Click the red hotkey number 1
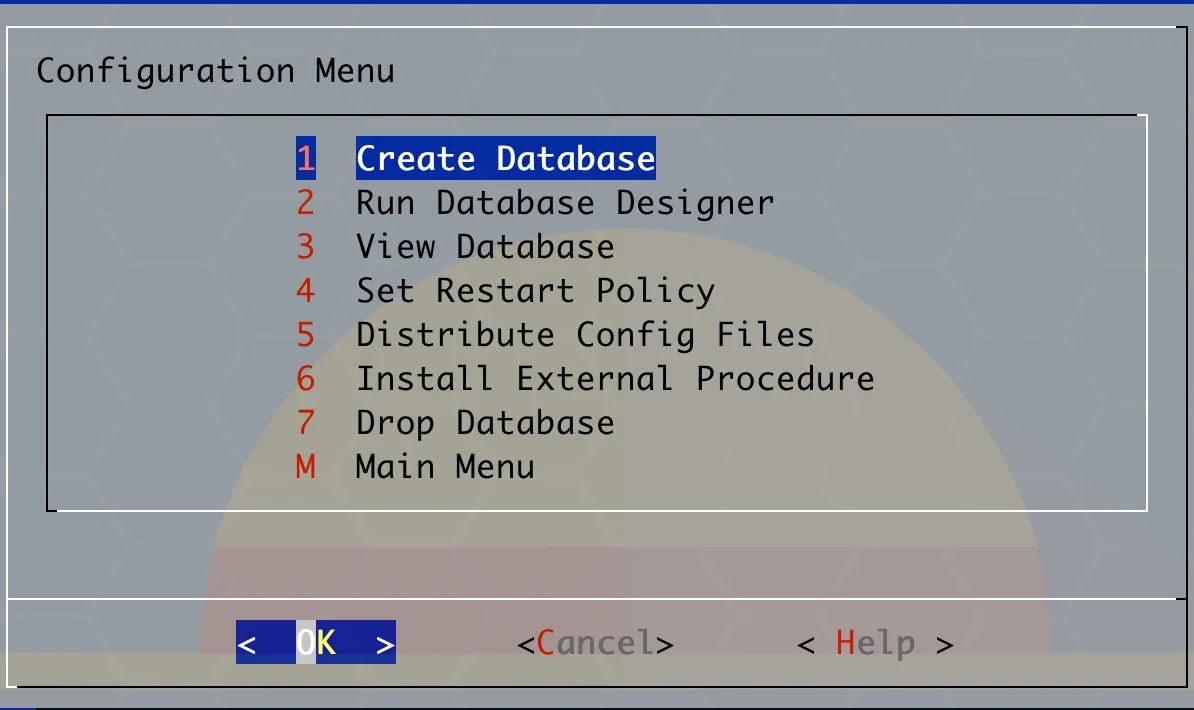Screen dimensions: 1194x710 click(x=305, y=159)
